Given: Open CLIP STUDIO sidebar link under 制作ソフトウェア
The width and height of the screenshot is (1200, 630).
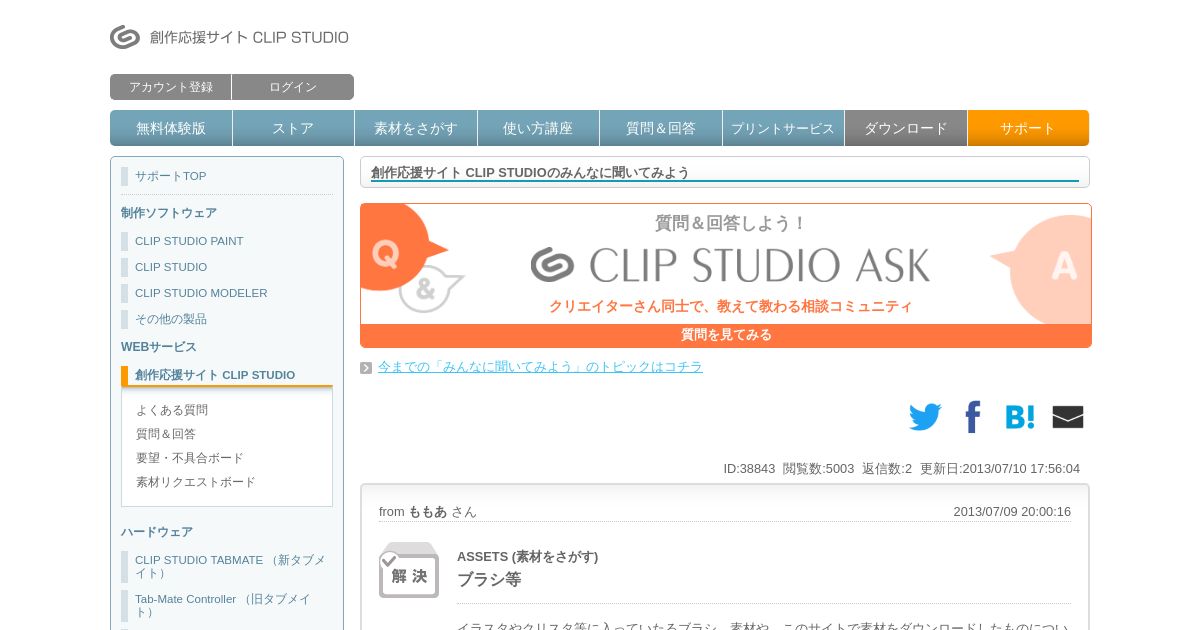Looking at the screenshot, I should (x=171, y=267).
